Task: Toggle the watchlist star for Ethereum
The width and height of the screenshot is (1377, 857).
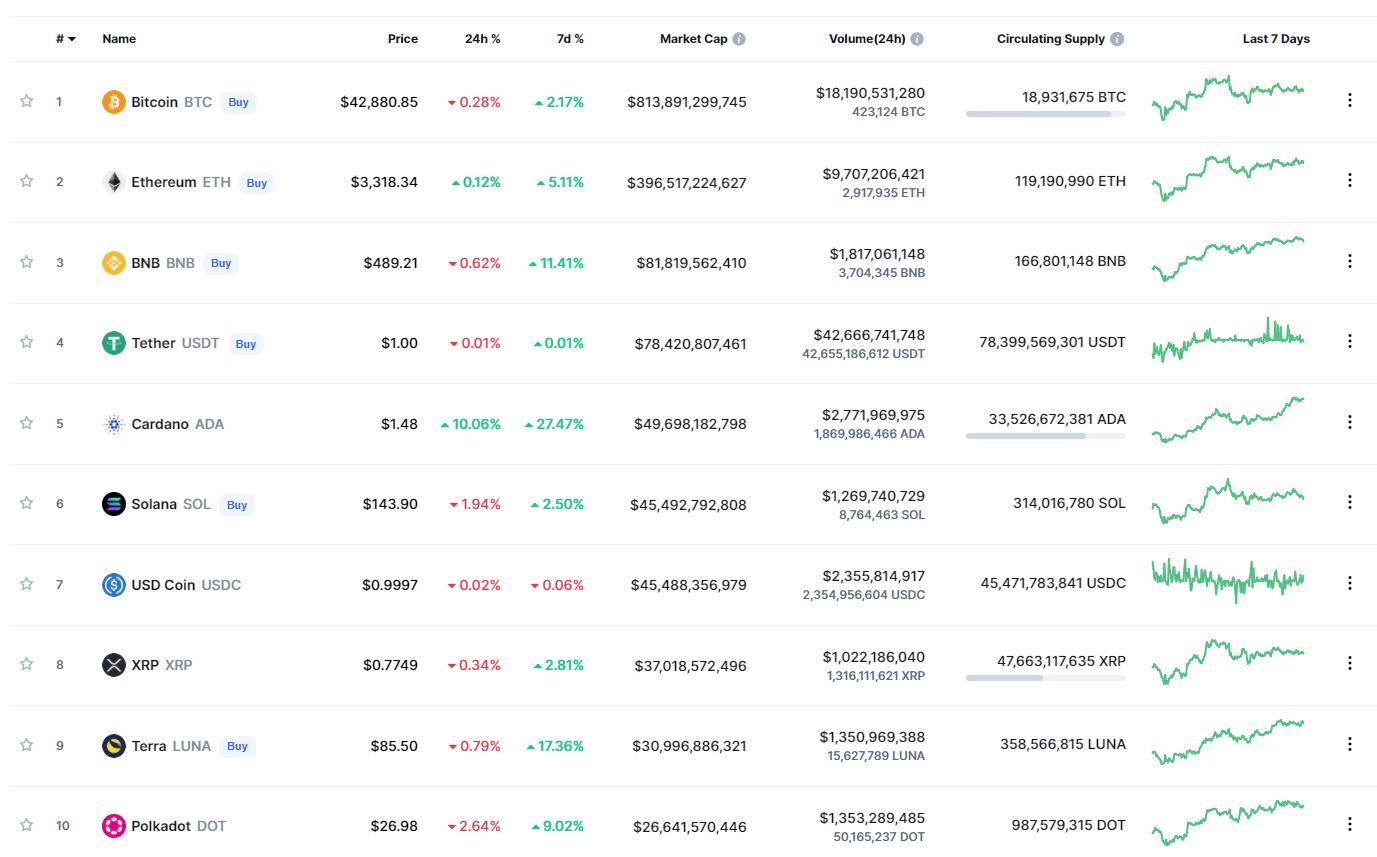Action: [27, 181]
